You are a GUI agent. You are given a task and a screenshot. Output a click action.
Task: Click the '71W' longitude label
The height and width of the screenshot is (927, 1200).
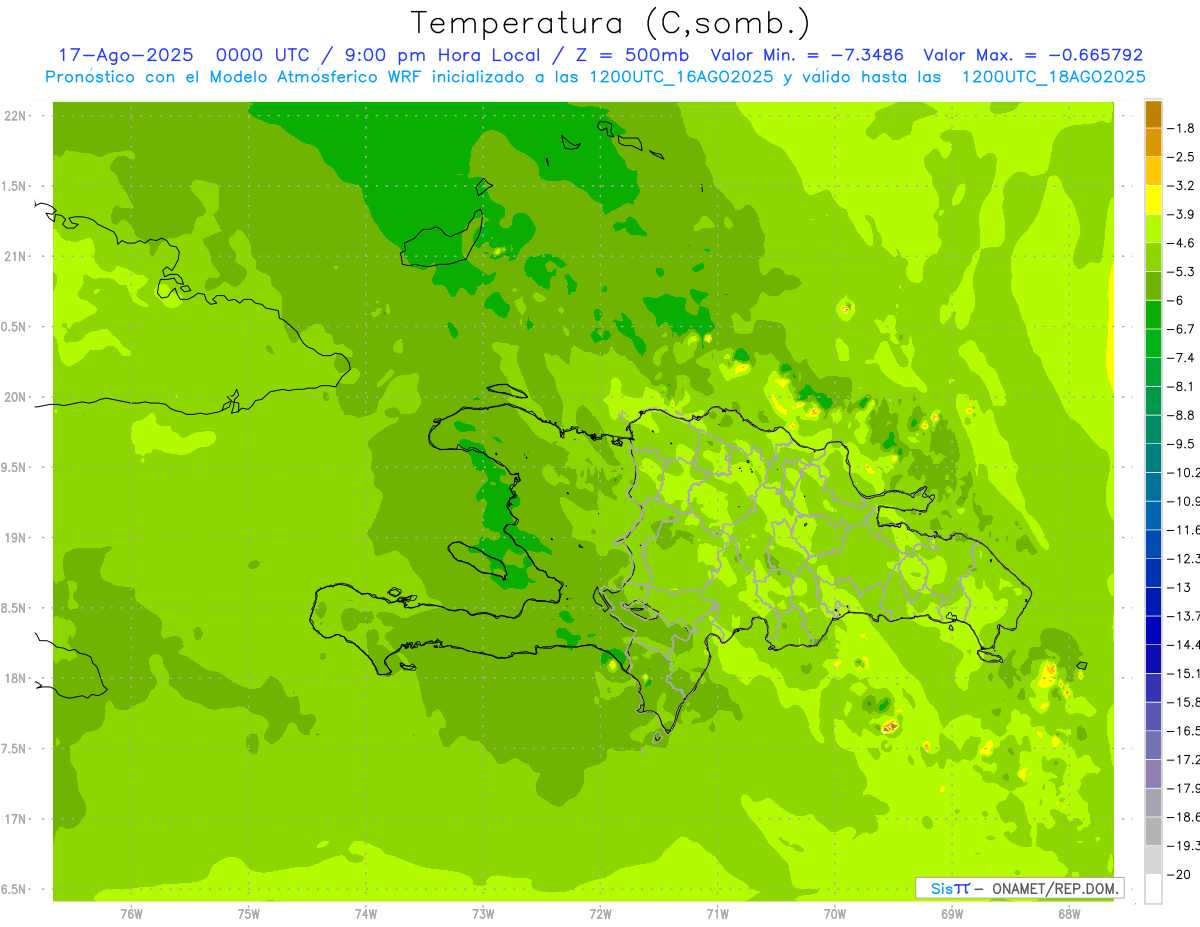pos(717,914)
